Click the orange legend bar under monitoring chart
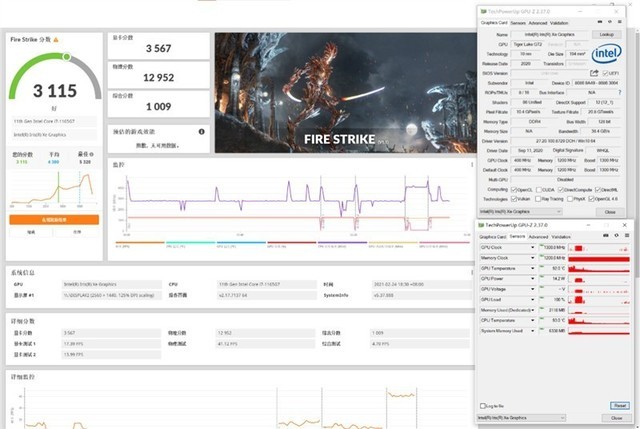 [x=140, y=242]
